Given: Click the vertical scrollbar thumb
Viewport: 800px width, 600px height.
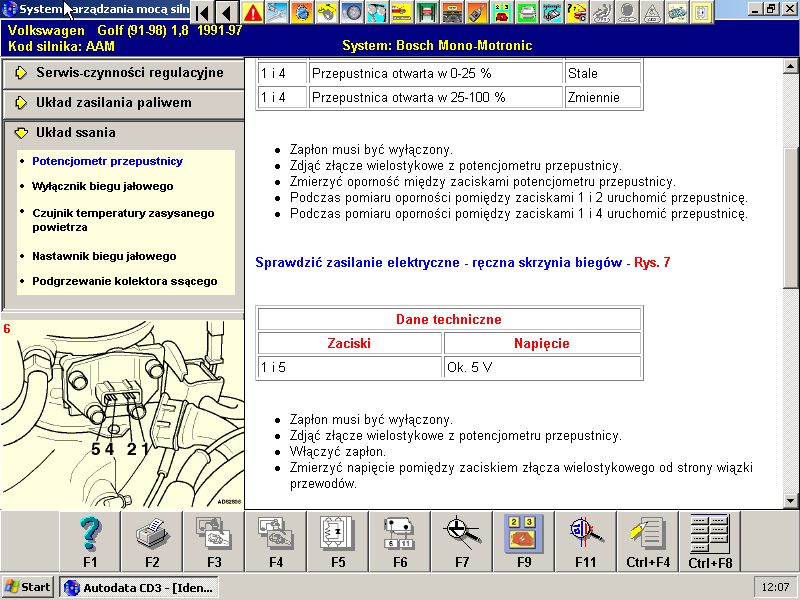Looking at the screenshot, I should [790, 217].
